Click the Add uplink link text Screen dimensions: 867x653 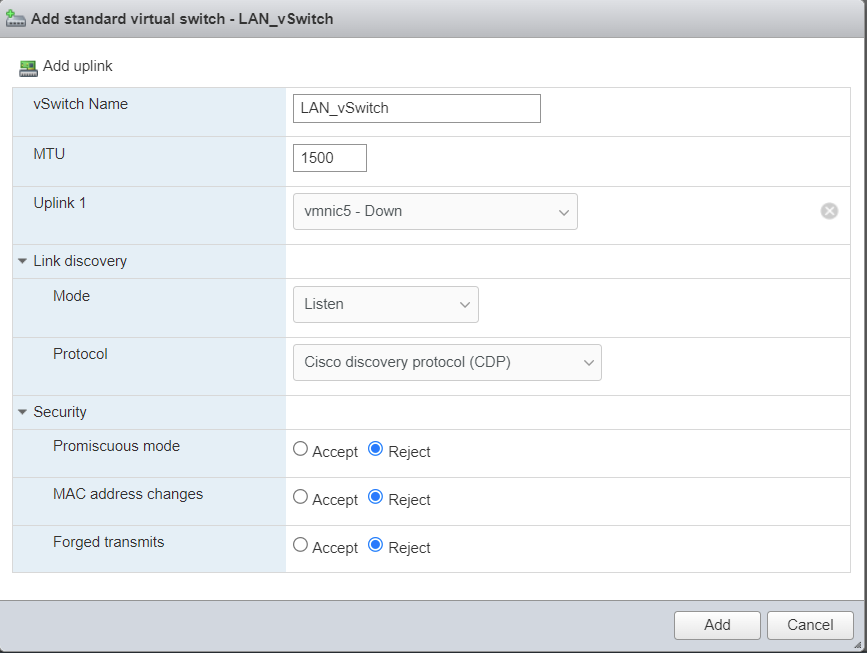[78, 66]
